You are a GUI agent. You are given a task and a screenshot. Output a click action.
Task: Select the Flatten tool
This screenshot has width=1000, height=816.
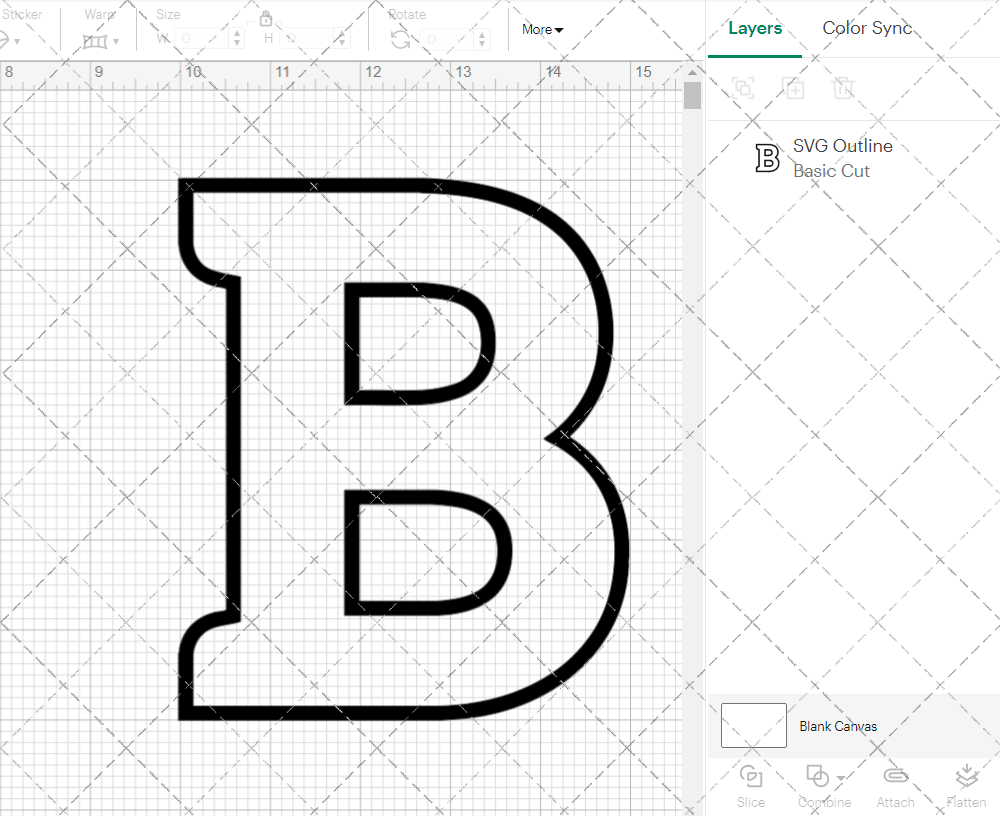pyautogui.click(x=966, y=785)
